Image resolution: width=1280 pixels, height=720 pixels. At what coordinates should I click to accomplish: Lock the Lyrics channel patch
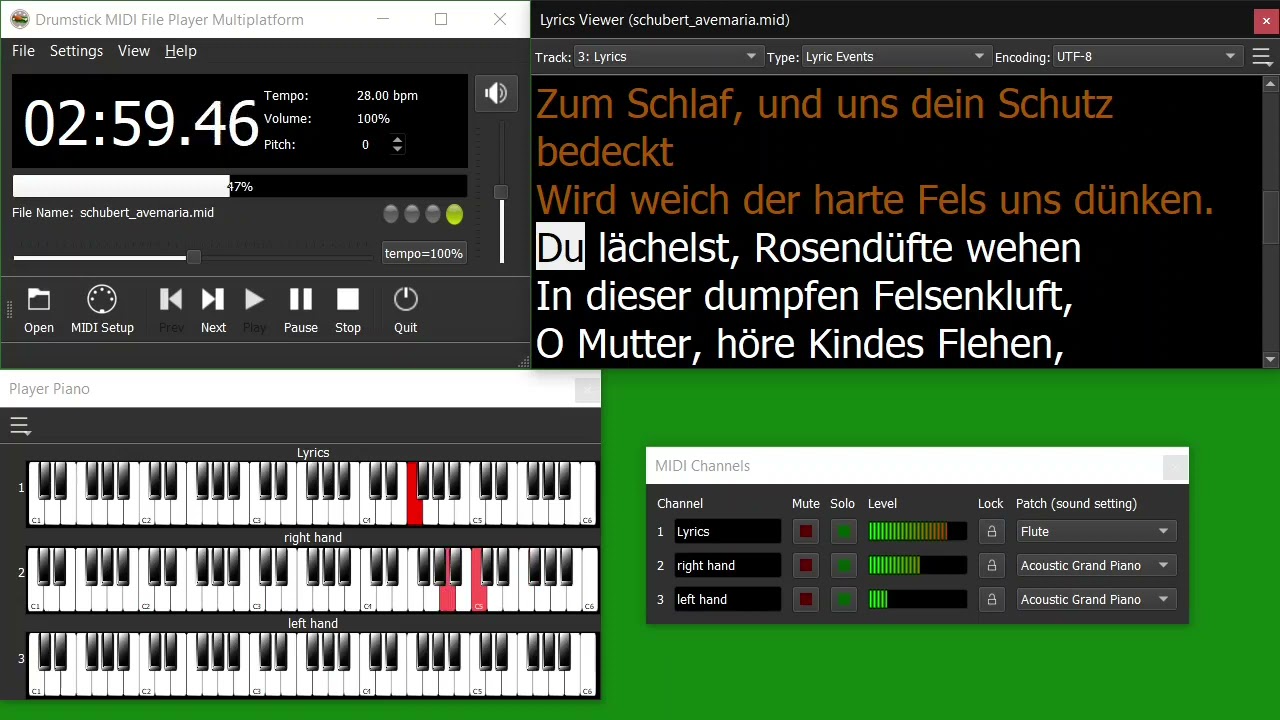click(991, 532)
